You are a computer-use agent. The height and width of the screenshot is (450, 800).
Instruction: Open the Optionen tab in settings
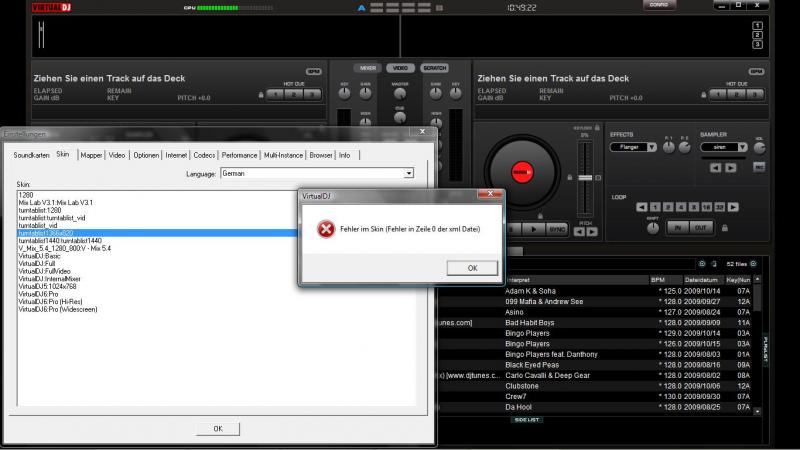point(146,155)
